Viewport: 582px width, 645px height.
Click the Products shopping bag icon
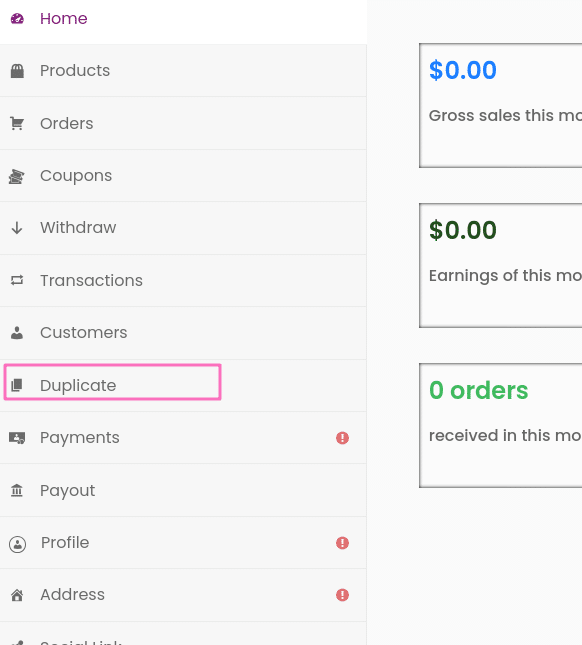[17, 71]
